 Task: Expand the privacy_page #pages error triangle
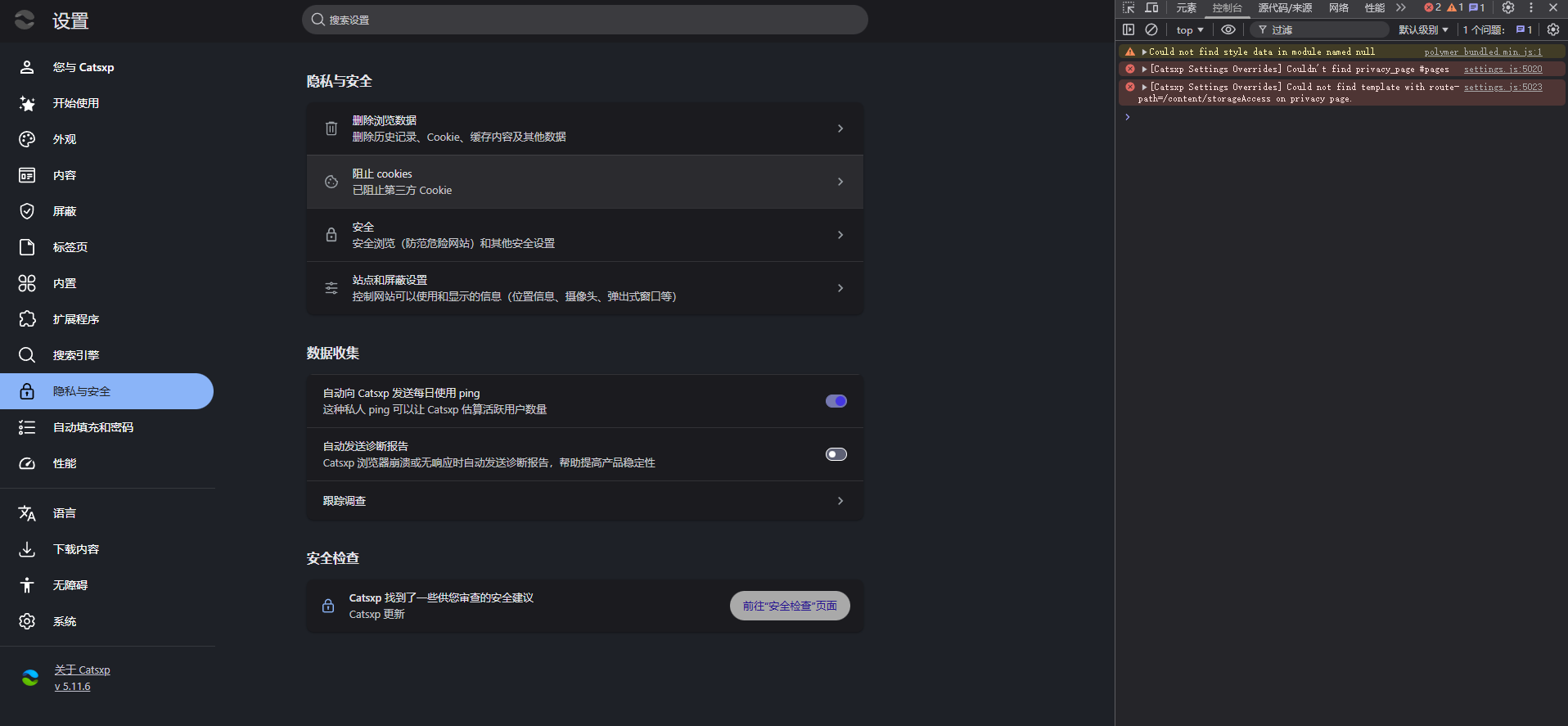pyautogui.click(x=1144, y=70)
